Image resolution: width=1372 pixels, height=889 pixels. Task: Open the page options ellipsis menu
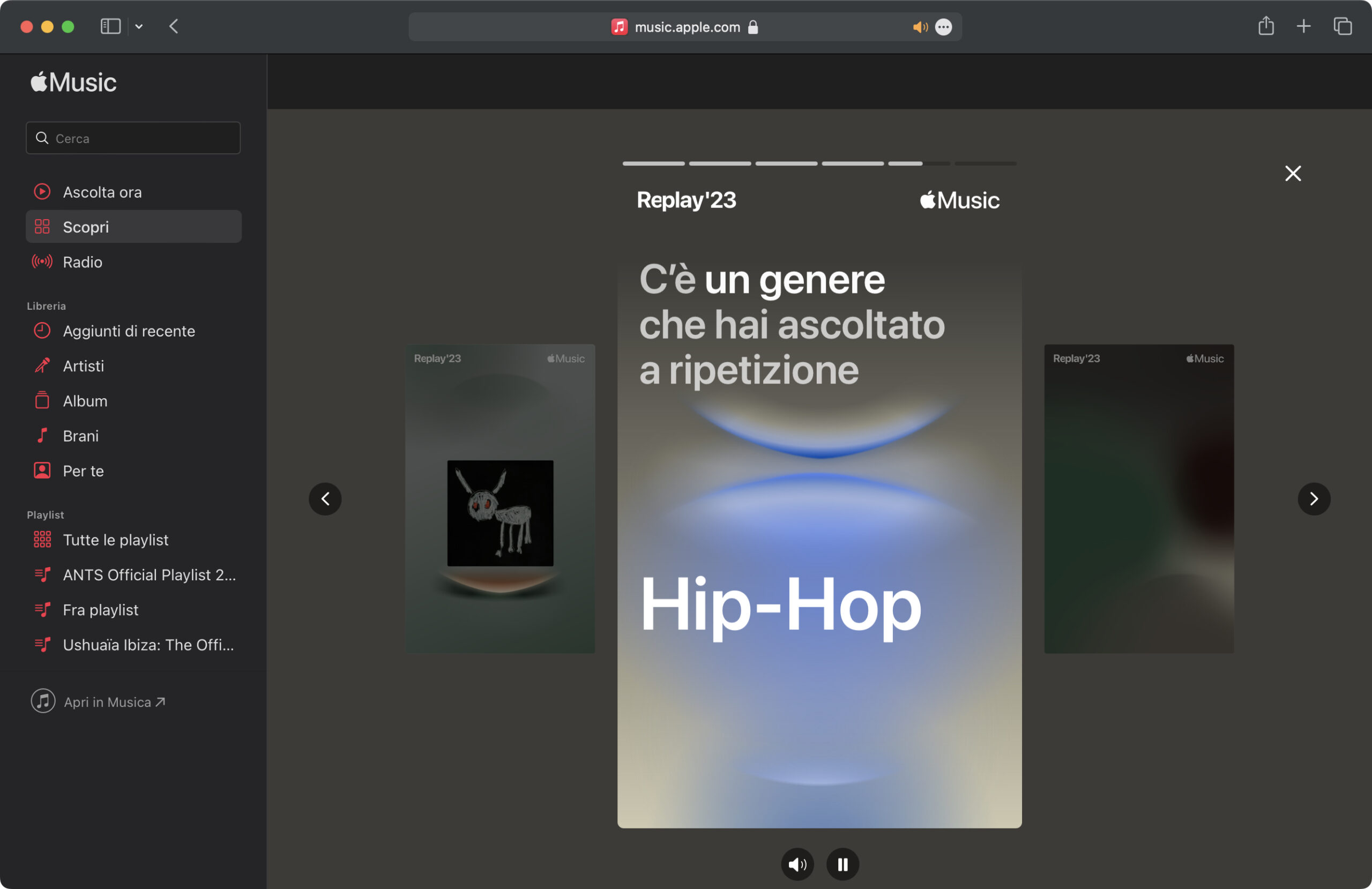point(944,27)
